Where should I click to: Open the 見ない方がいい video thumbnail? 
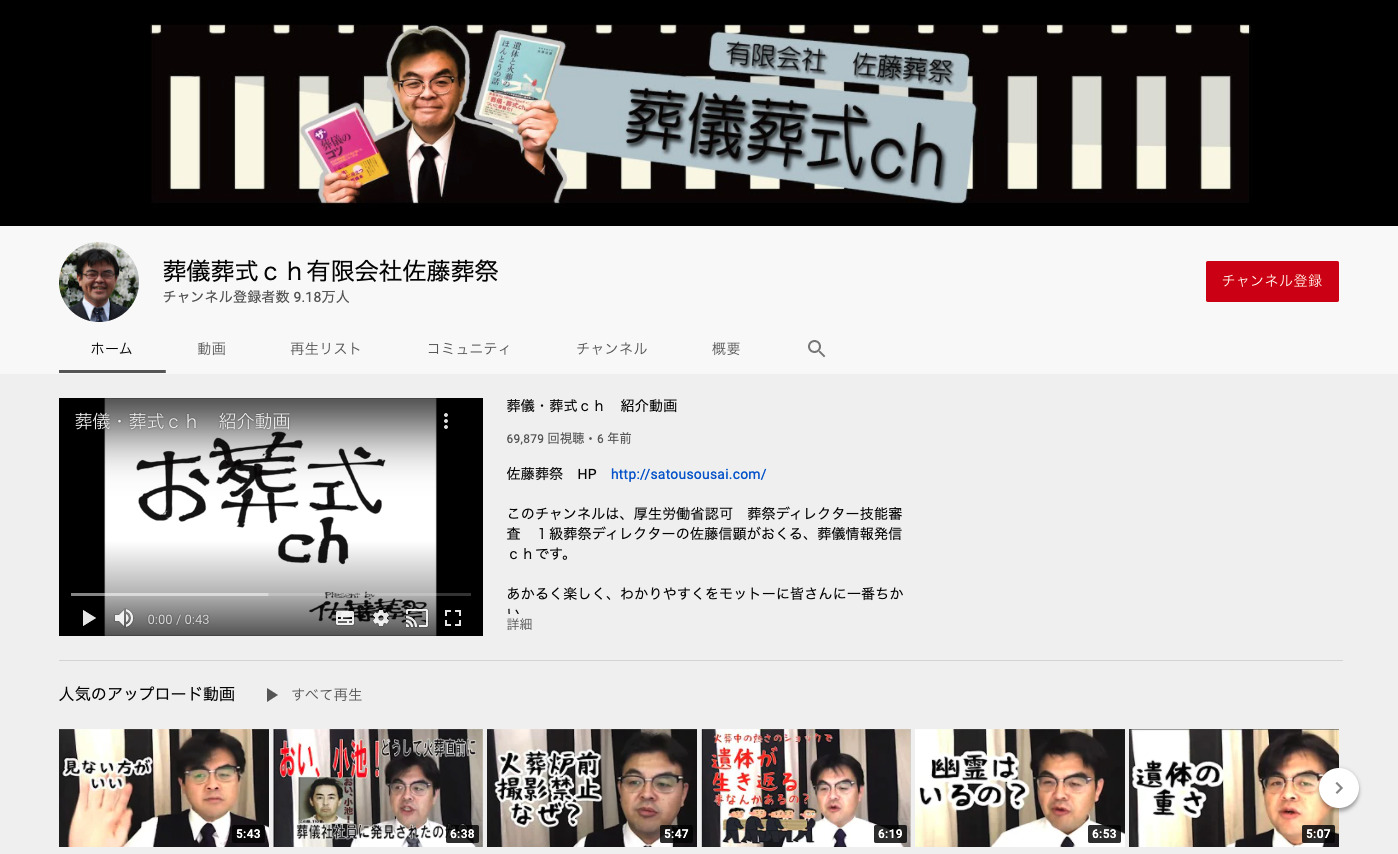pos(164,788)
